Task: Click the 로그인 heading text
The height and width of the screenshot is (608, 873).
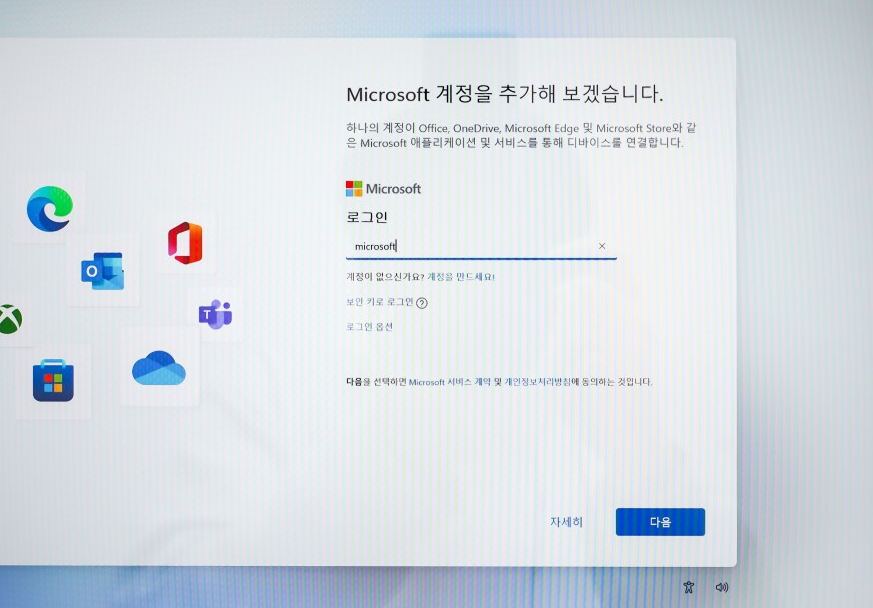Action: pyautogui.click(x=366, y=217)
